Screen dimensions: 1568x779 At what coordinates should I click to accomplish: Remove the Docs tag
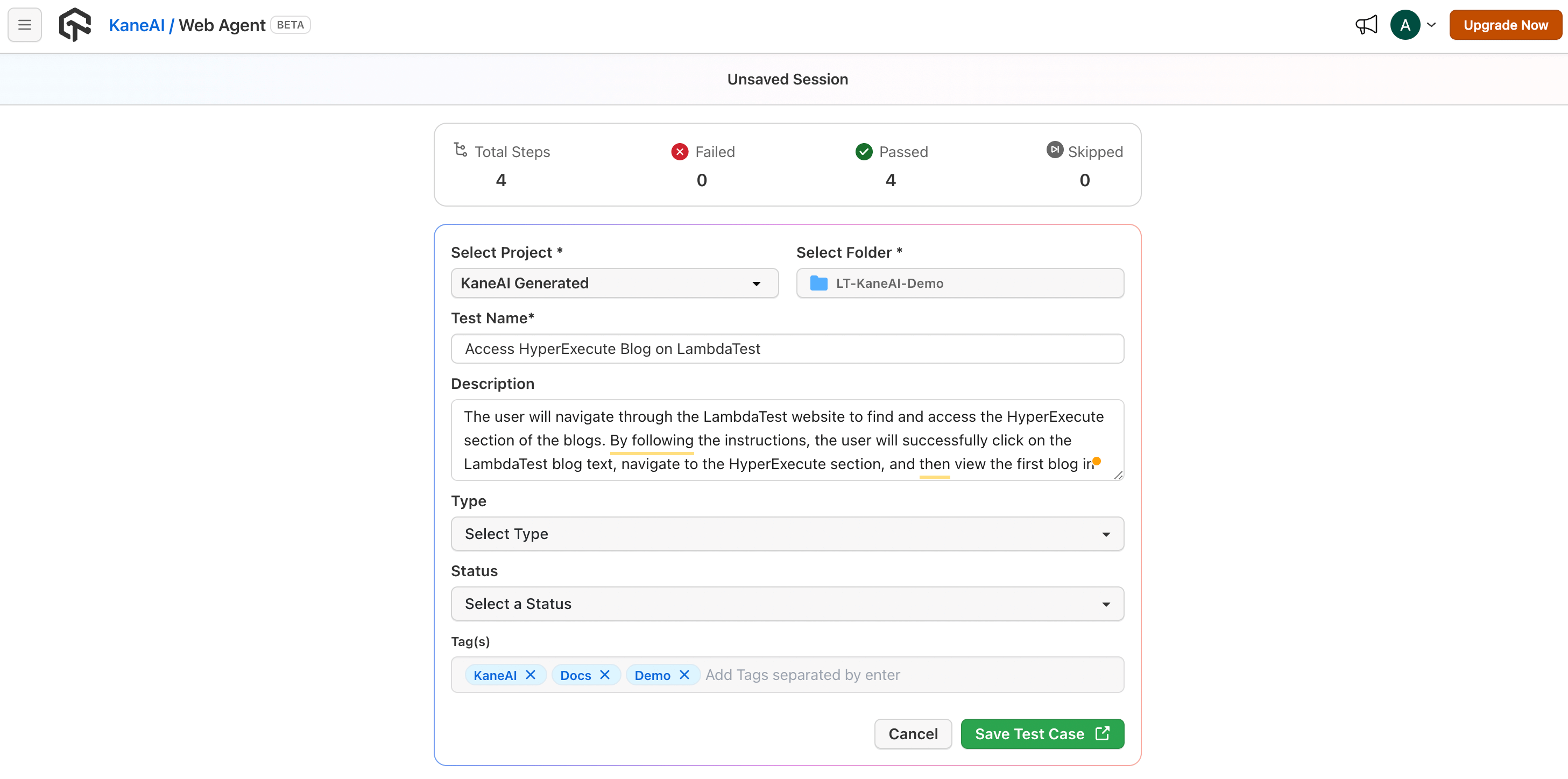click(x=604, y=674)
